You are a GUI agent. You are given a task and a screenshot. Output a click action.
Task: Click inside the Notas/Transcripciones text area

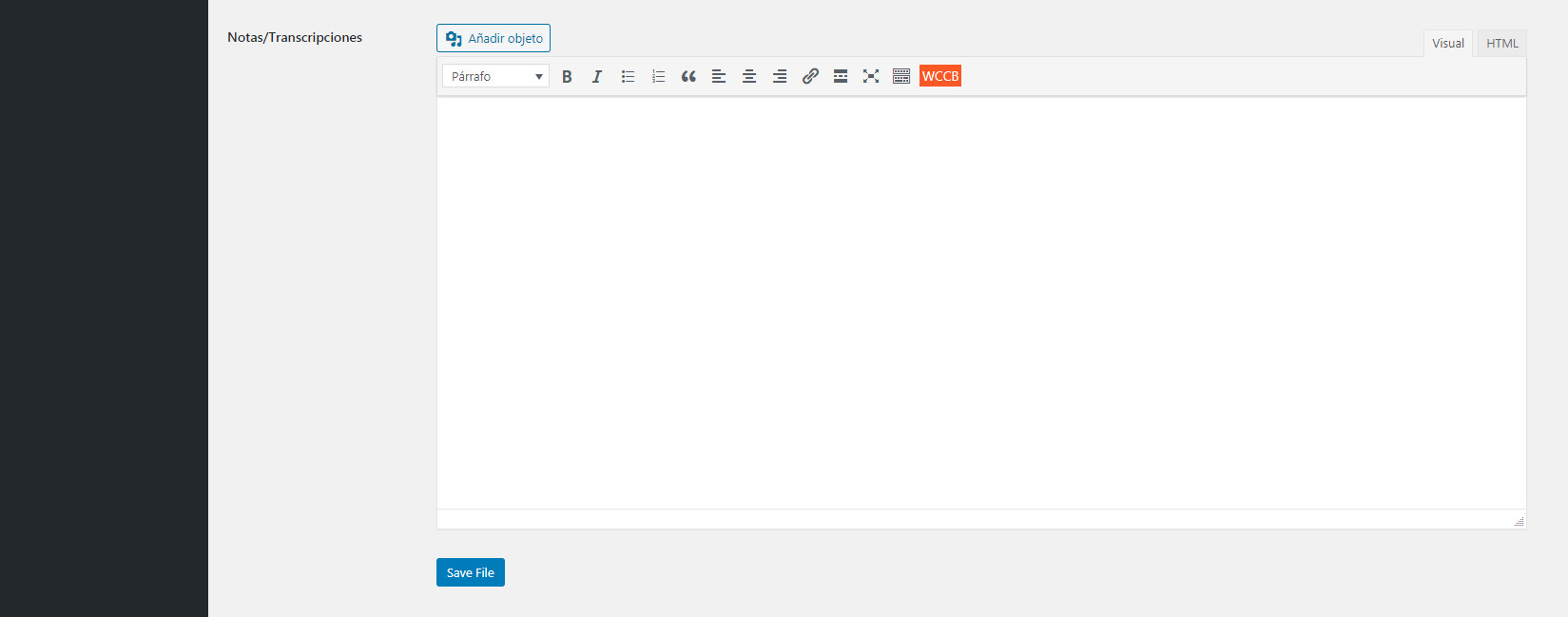click(x=979, y=302)
